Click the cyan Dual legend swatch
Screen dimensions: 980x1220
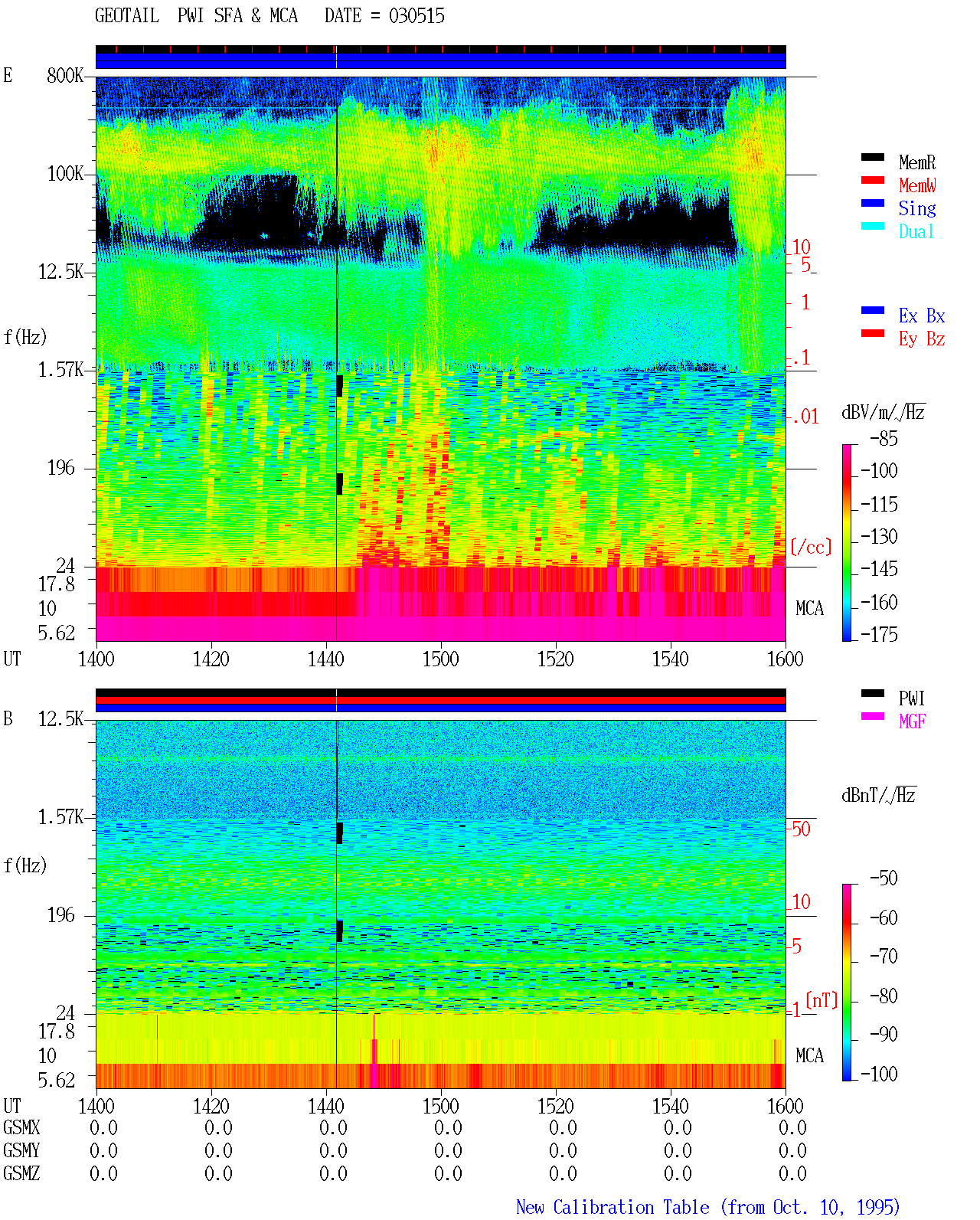(873, 226)
